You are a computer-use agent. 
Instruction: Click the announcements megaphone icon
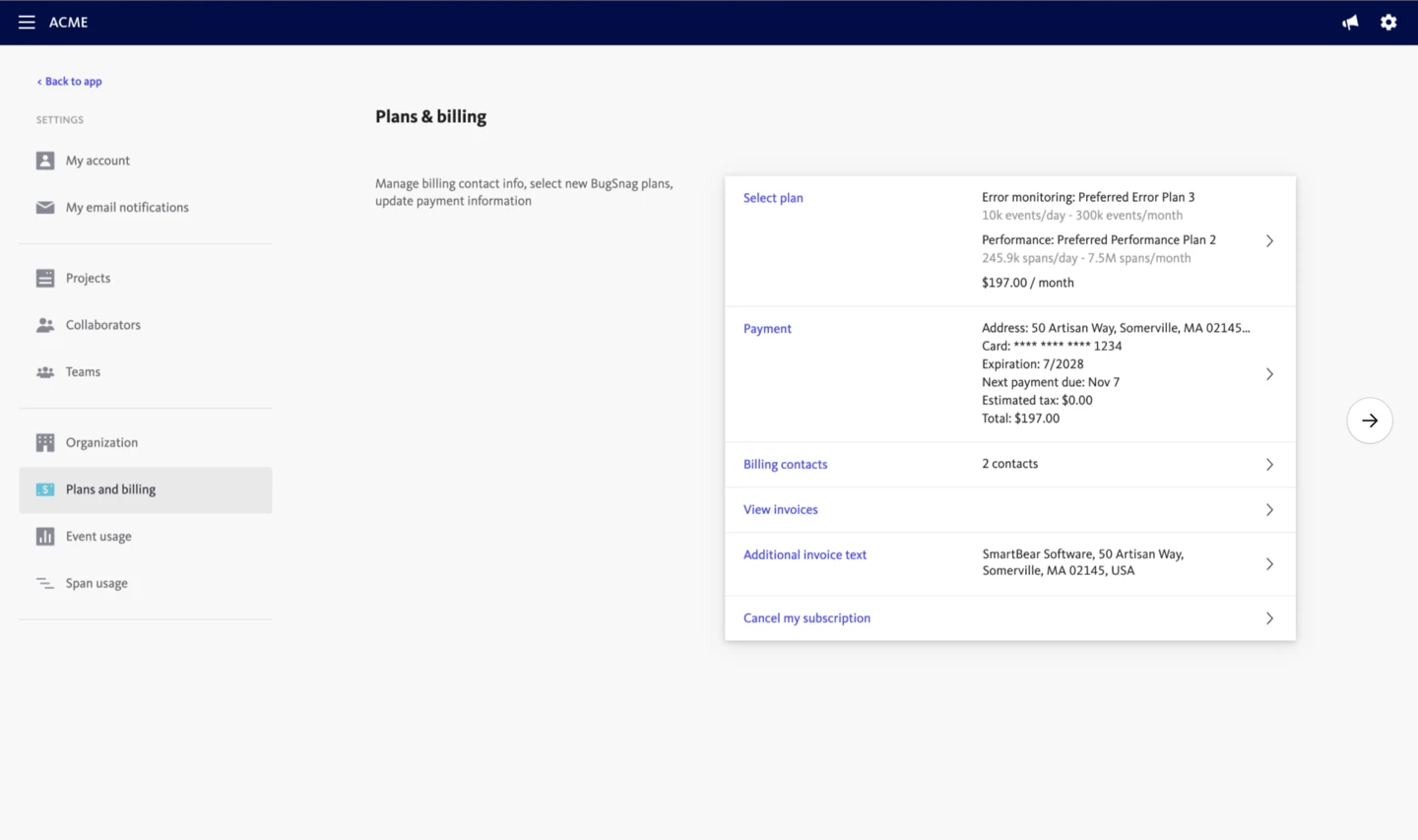coord(1350,22)
